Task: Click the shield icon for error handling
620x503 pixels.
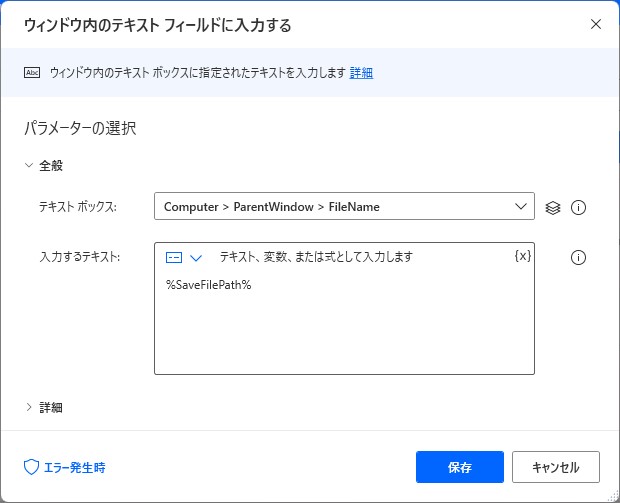Action: 31,467
